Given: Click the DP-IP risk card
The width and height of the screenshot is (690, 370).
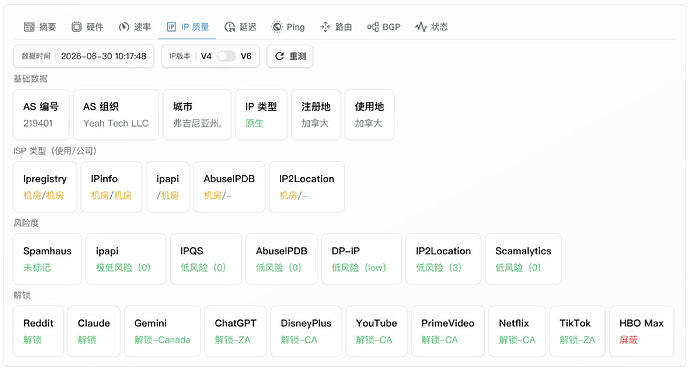Looking at the screenshot, I should click(x=361, y=259).
